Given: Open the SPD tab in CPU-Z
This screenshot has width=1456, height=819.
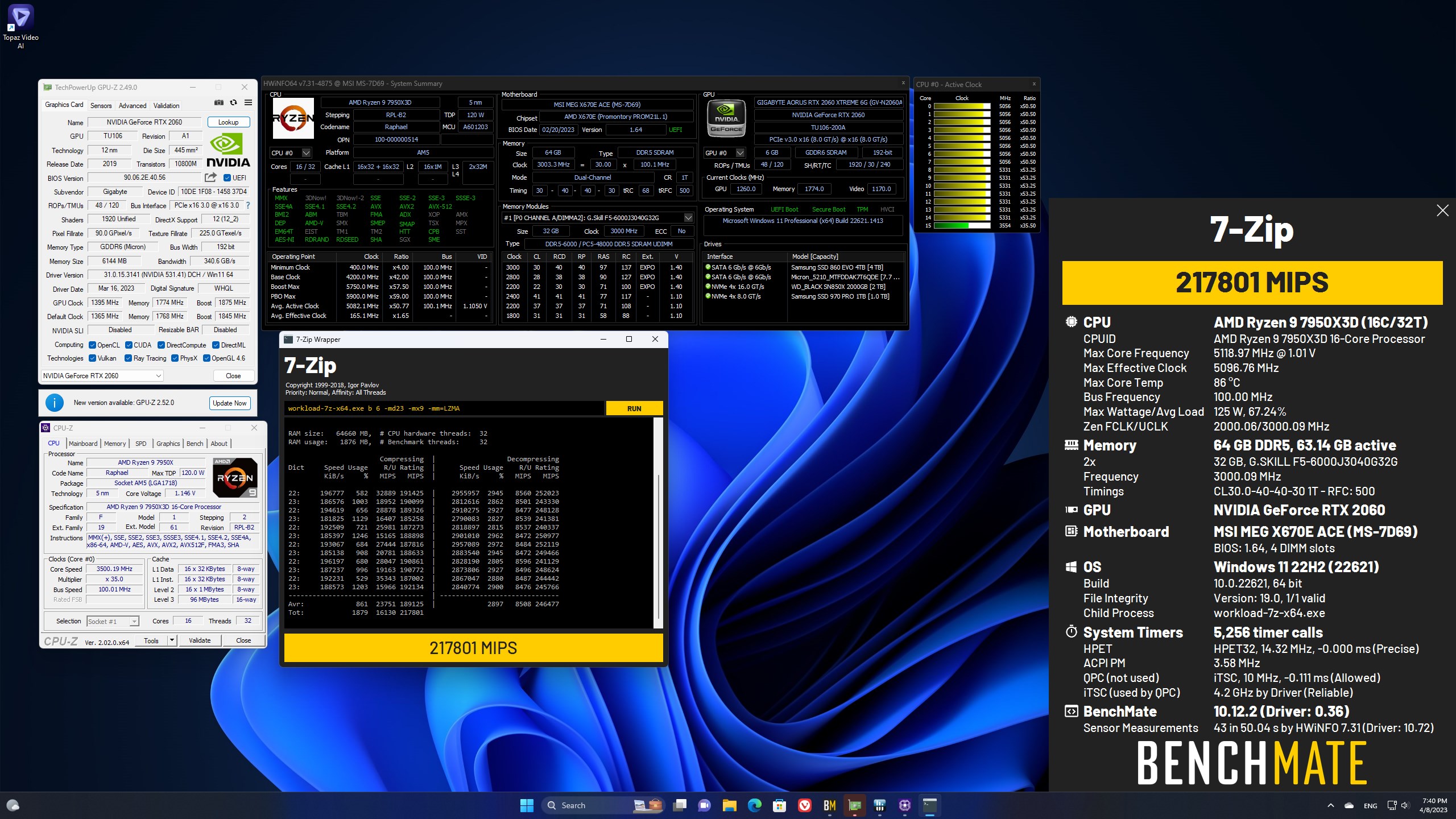Looking at the screenshot, I should coord(141,444).
